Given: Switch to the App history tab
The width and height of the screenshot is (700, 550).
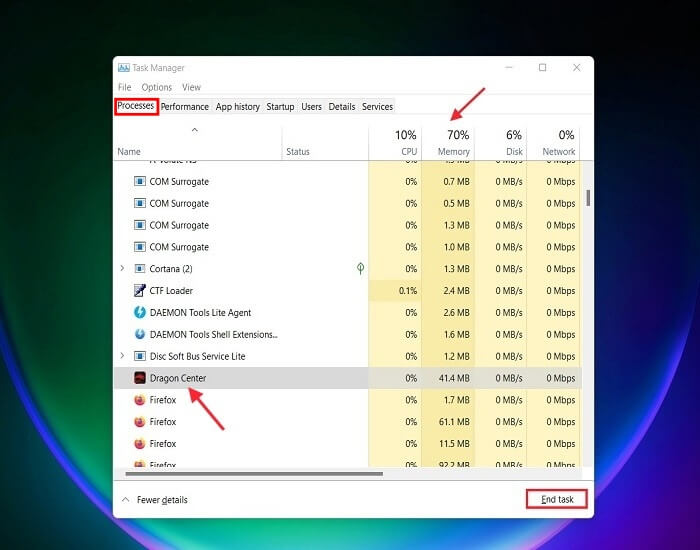Looking at the screenshot, I should [x=238, y=107].
